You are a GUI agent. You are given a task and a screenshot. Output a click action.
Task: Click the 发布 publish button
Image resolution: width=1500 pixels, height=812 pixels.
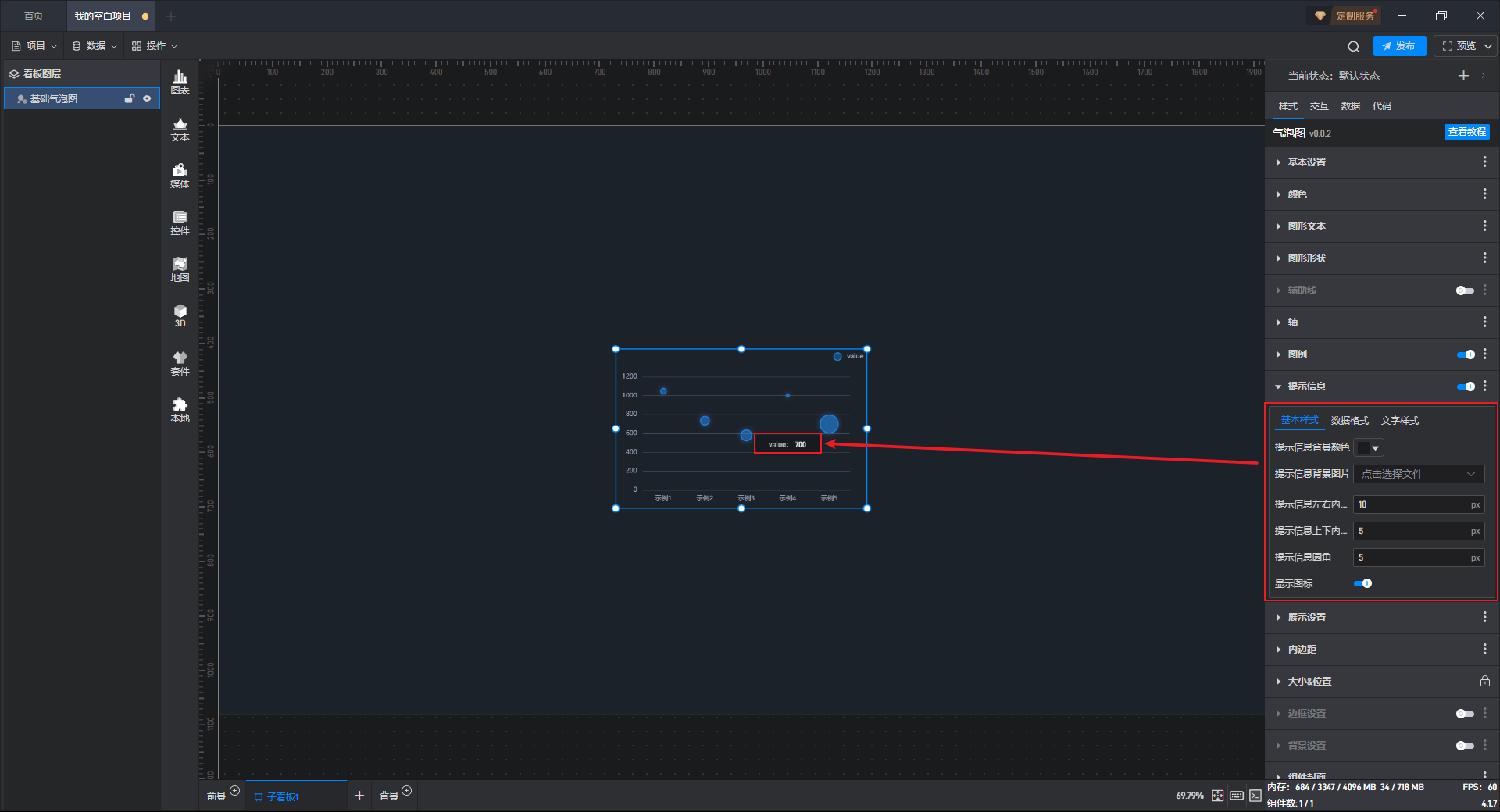pyautogui.click(x=1399, y=46)
